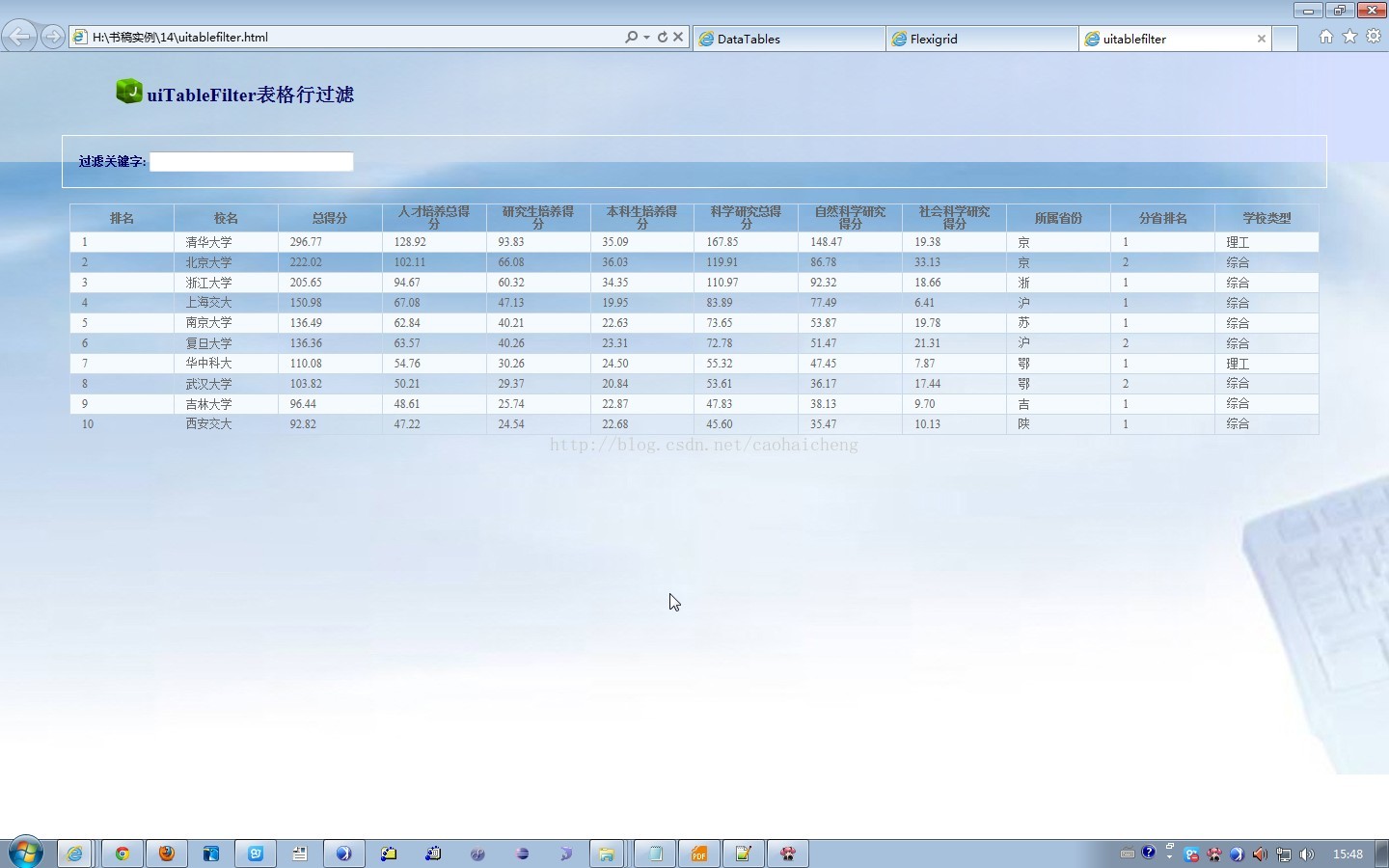Click the volume speaker tray icon
The image size is (1389, 868).
pyautogui.click(x=1307, y=854)
